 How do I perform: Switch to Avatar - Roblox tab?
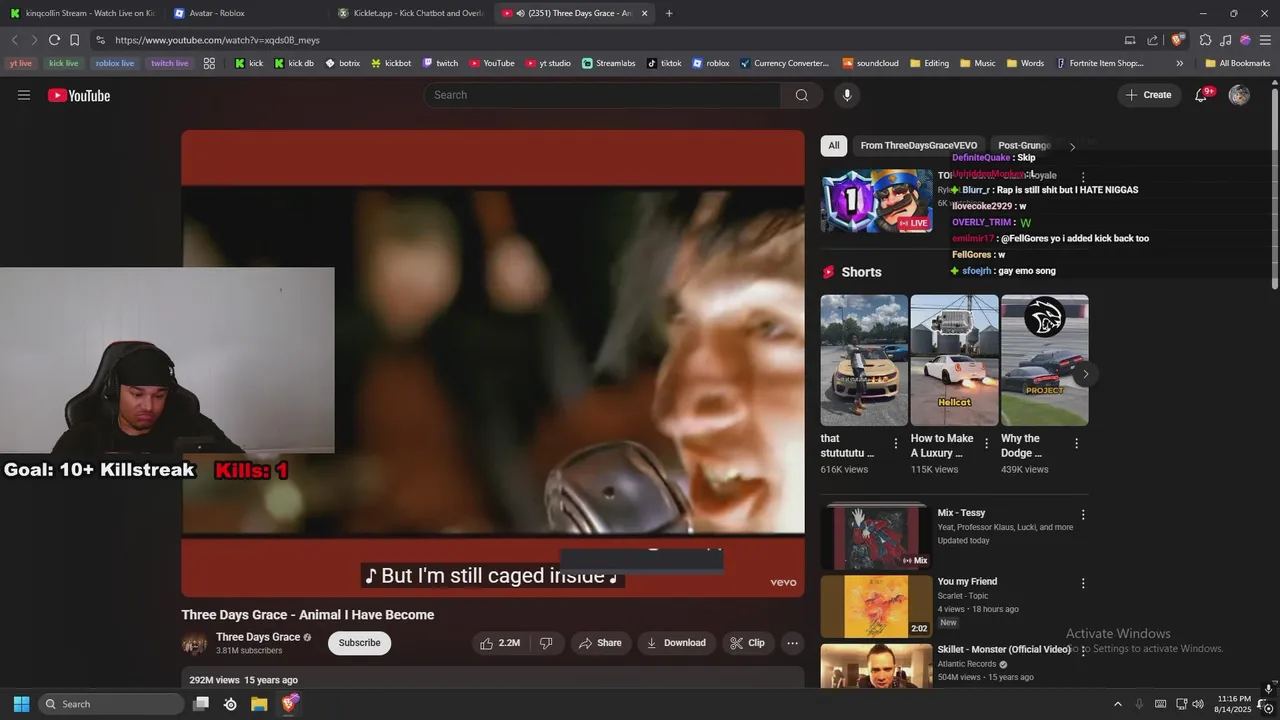tap(245, 13)
